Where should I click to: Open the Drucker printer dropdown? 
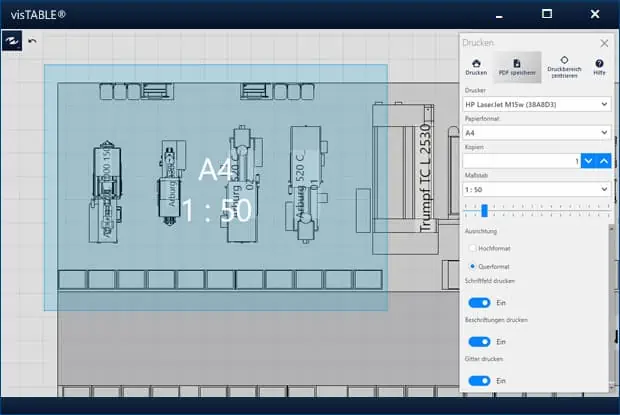pos(537,104)
